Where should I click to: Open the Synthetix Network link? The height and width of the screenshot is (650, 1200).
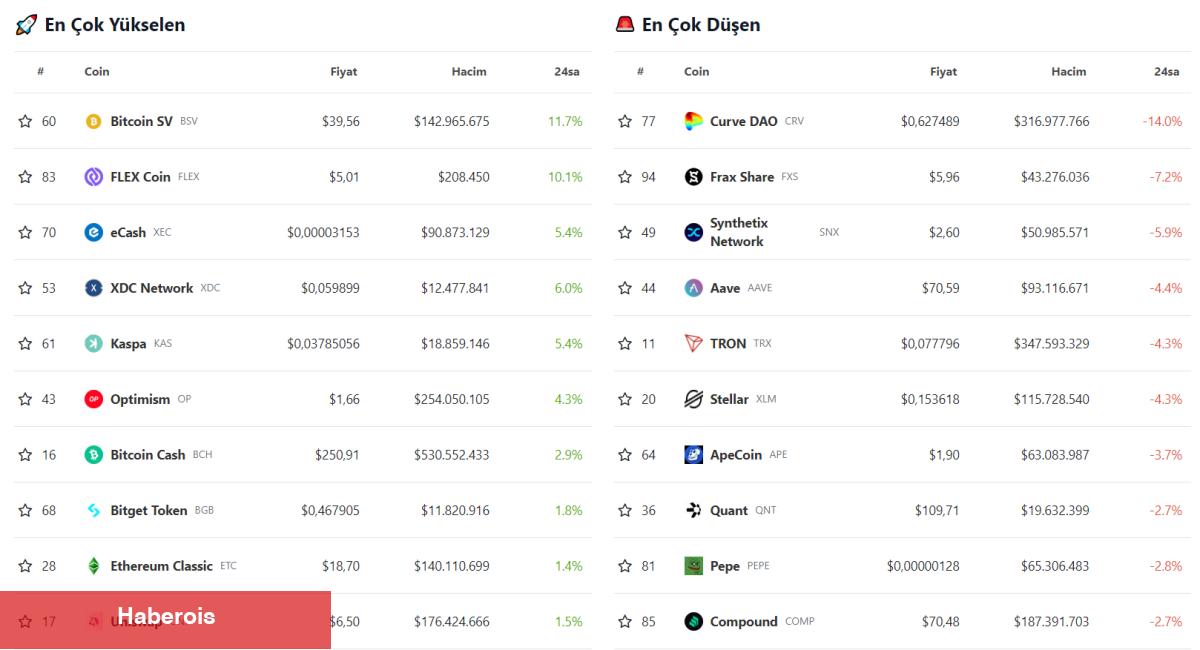(x=738, y=232)
